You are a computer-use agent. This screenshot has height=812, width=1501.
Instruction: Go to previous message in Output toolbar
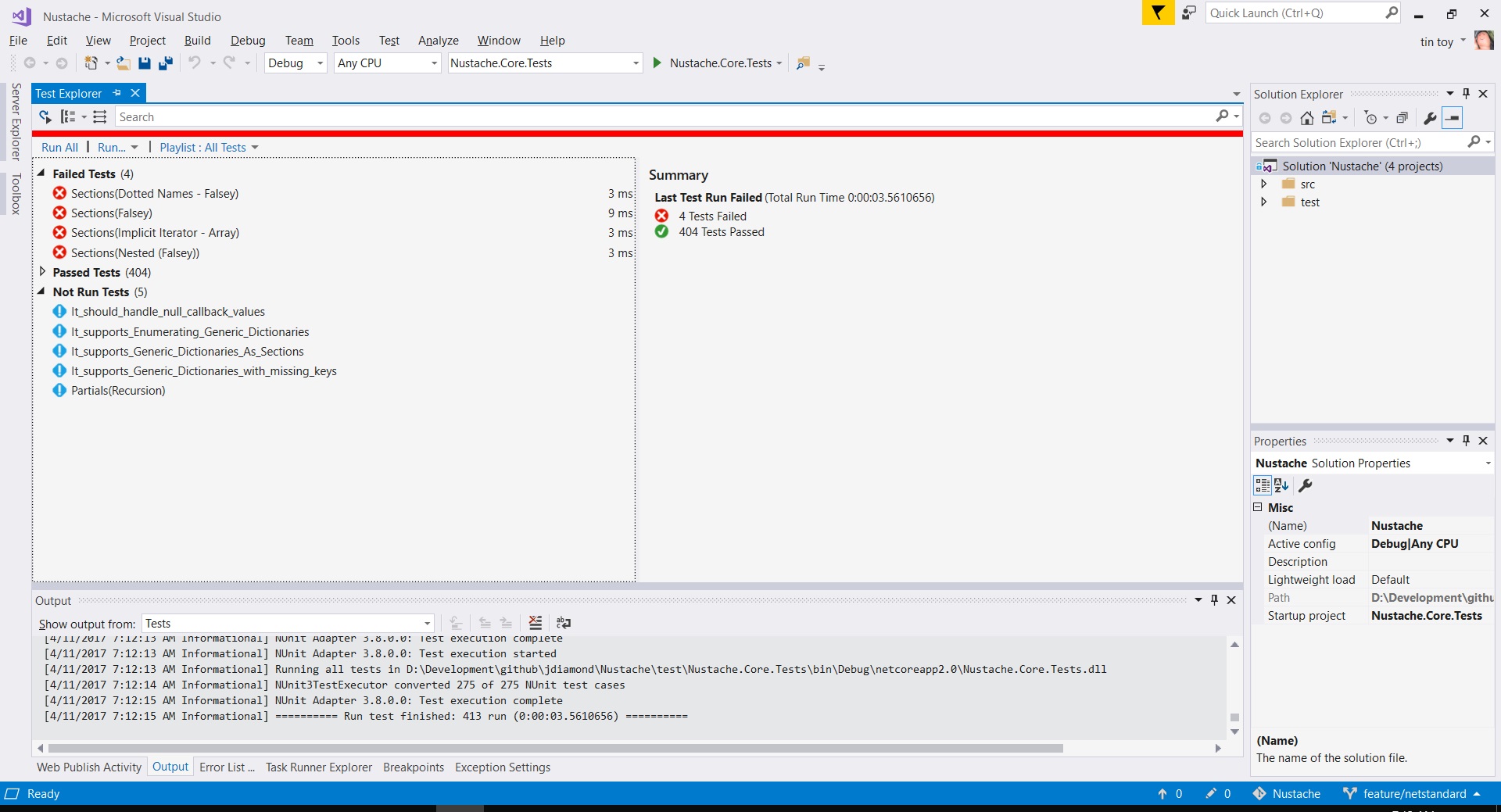click(485, 623)
